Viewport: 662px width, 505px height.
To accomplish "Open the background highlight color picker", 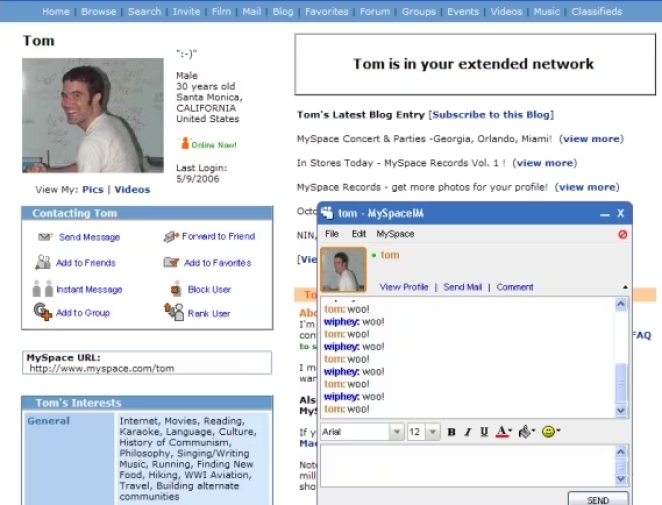I will pos(526,432).
